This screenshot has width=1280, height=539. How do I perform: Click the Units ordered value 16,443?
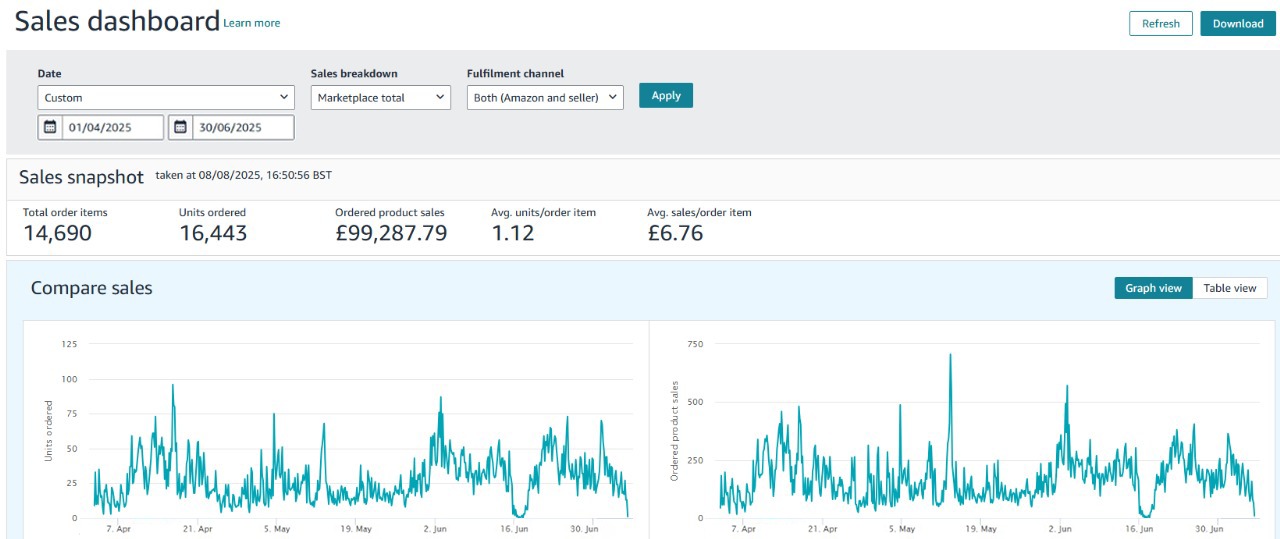[x=213, y=233]
